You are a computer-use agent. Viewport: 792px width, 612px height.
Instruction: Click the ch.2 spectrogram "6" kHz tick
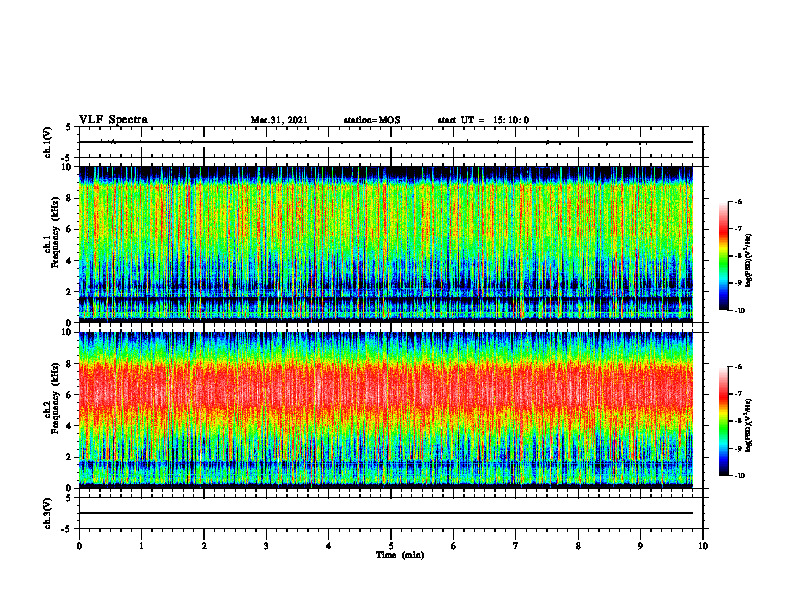pos(70,395)
